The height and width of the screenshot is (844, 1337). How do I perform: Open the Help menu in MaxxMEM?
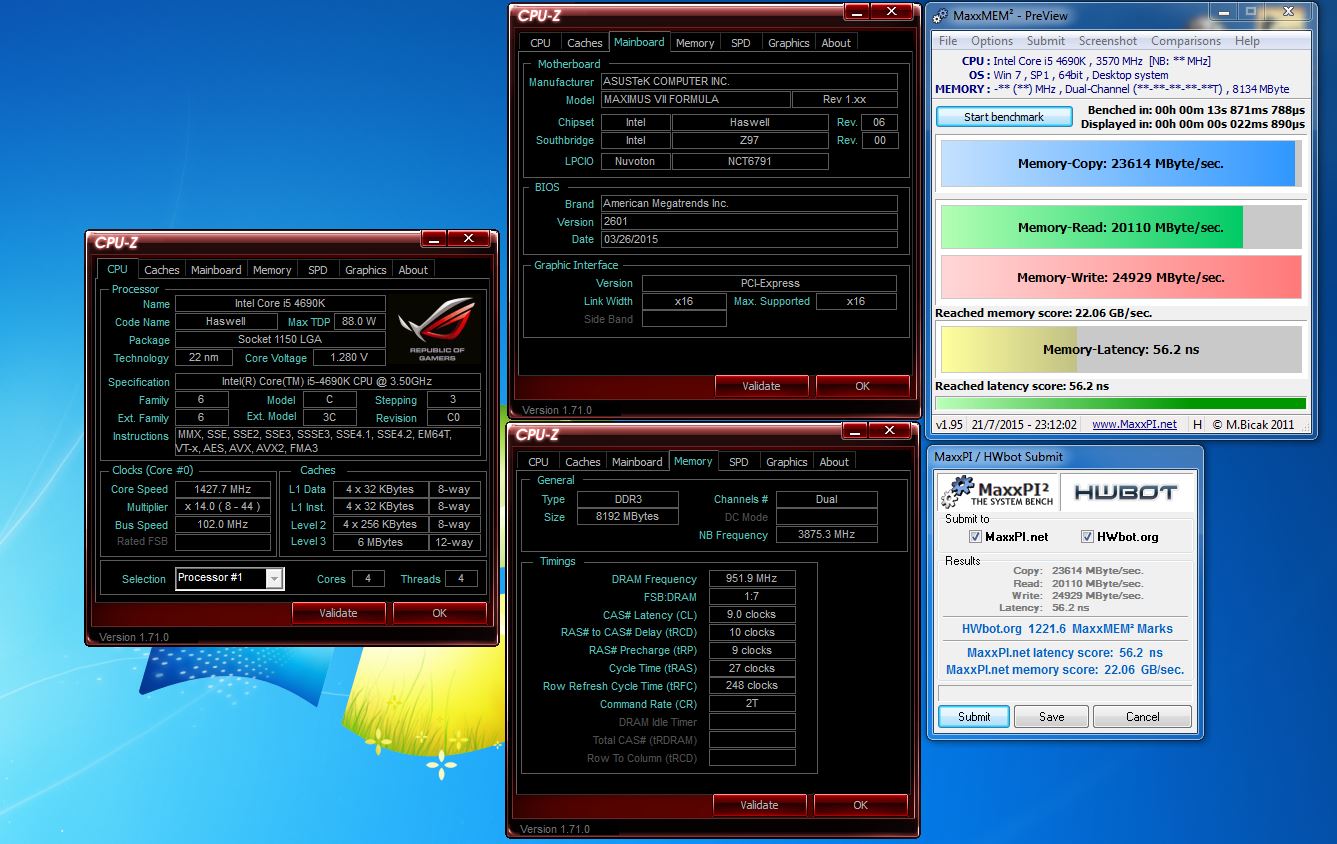tap(1247, 41)
